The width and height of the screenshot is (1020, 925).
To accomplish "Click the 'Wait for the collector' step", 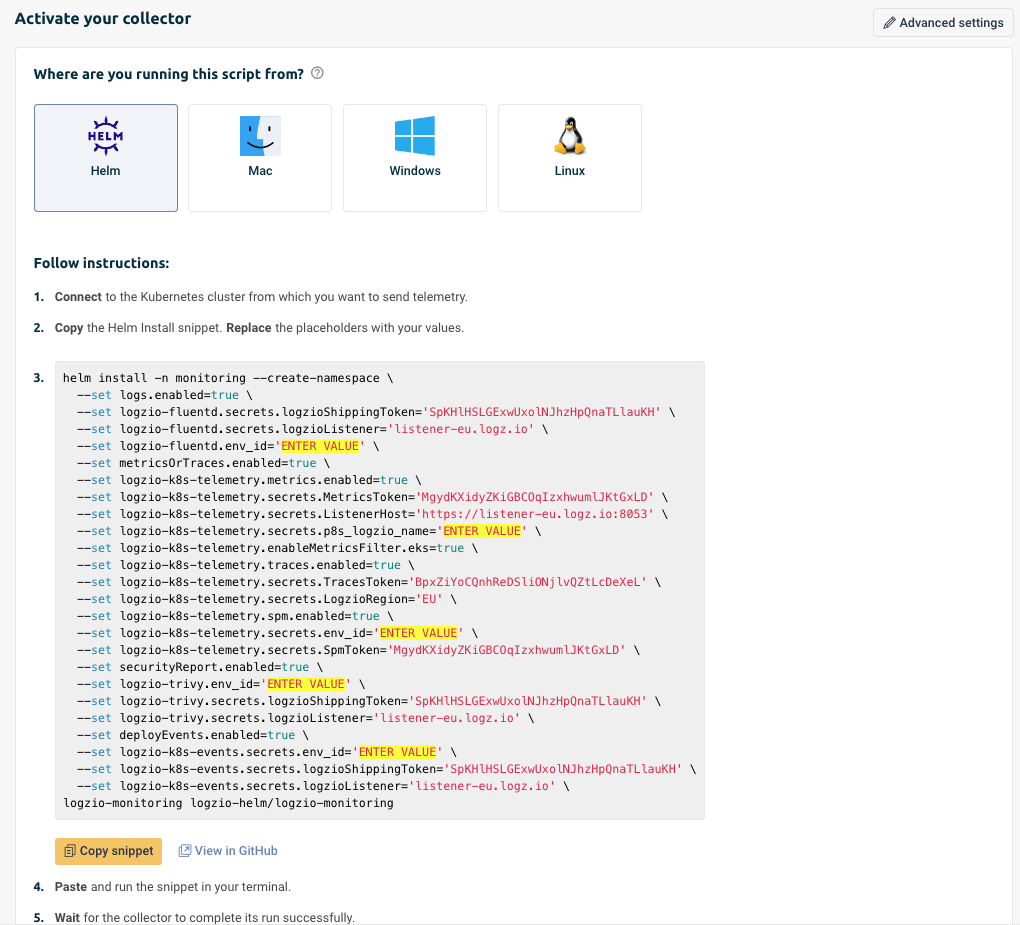I will coord(205,917).
